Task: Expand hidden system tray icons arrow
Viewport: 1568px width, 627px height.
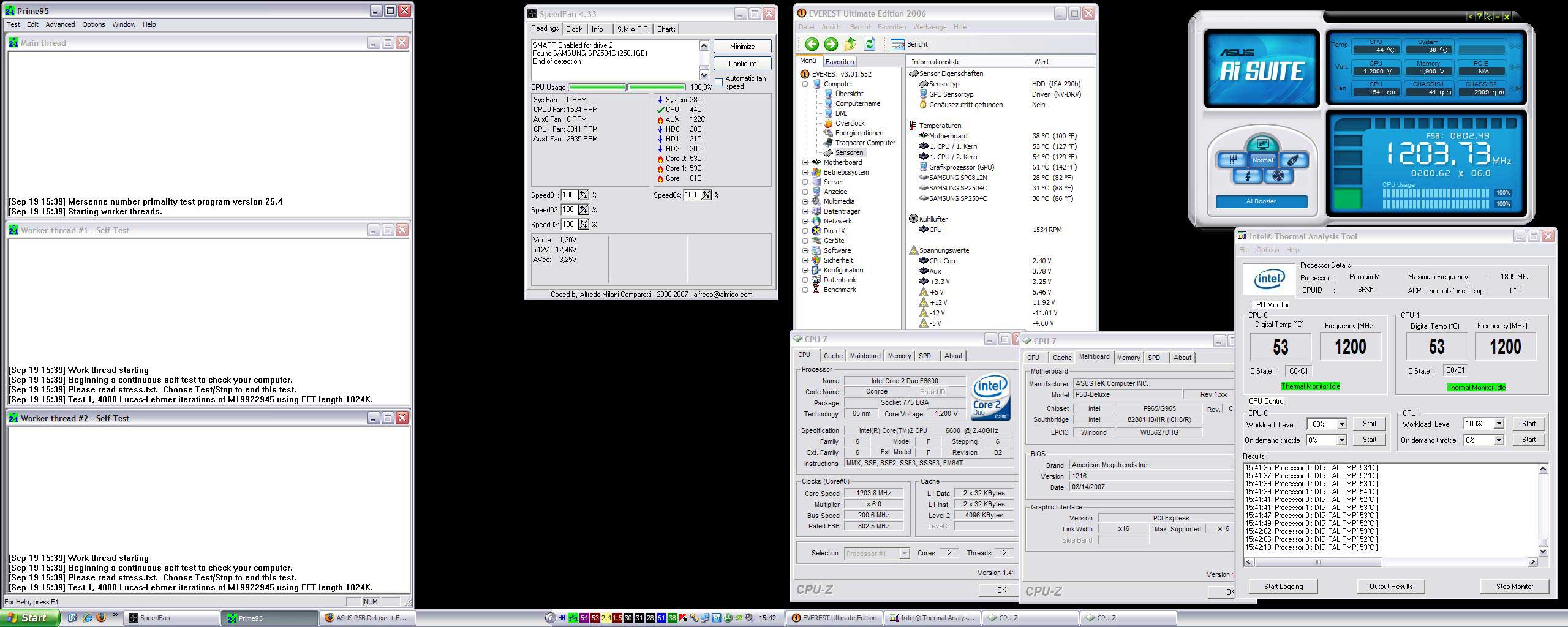Action: pos(550,618)
